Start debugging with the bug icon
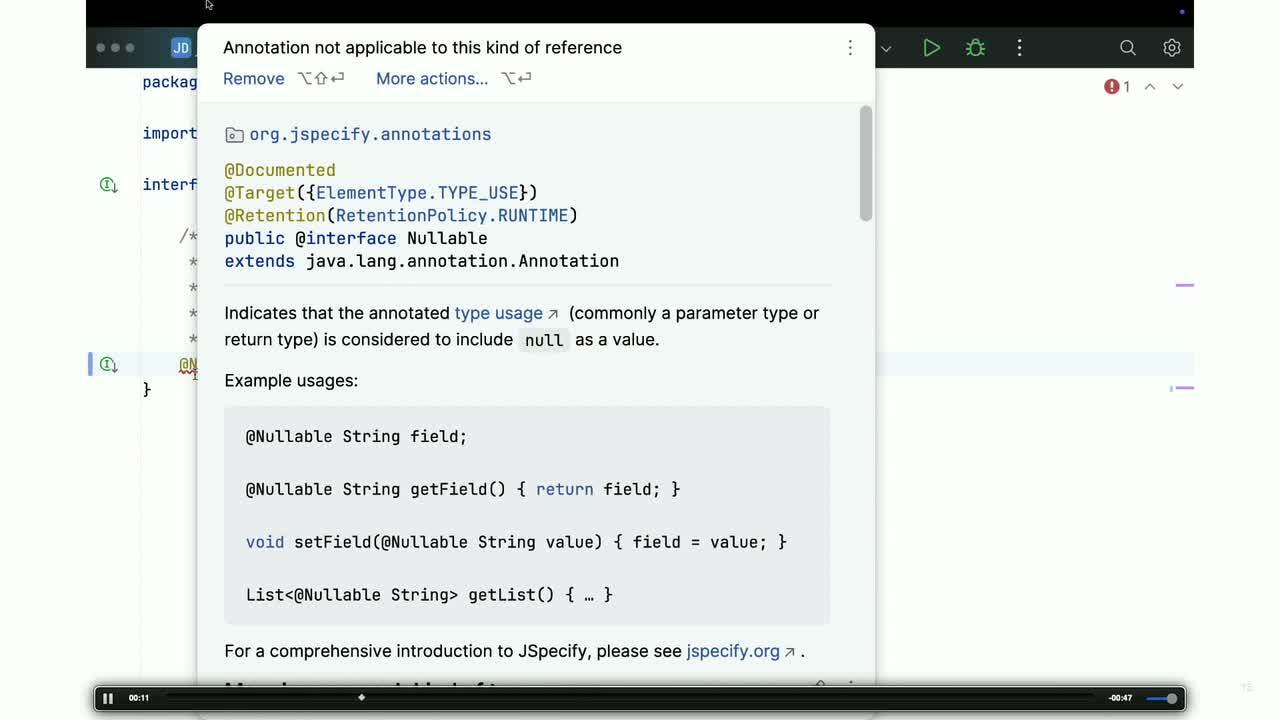Image resolution: width=1280 pixels, height=720 pixels. point(975,48)
